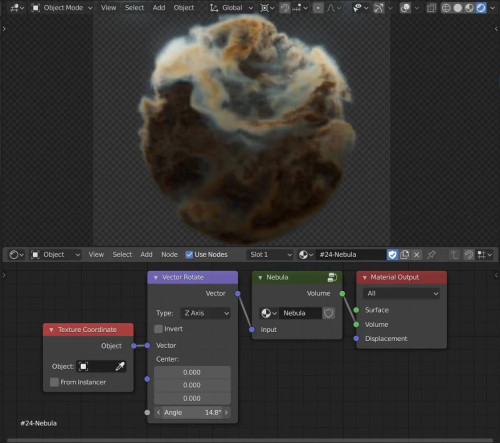Open object type visibility selector
The image size is (500, 443).
coord(360,8)
